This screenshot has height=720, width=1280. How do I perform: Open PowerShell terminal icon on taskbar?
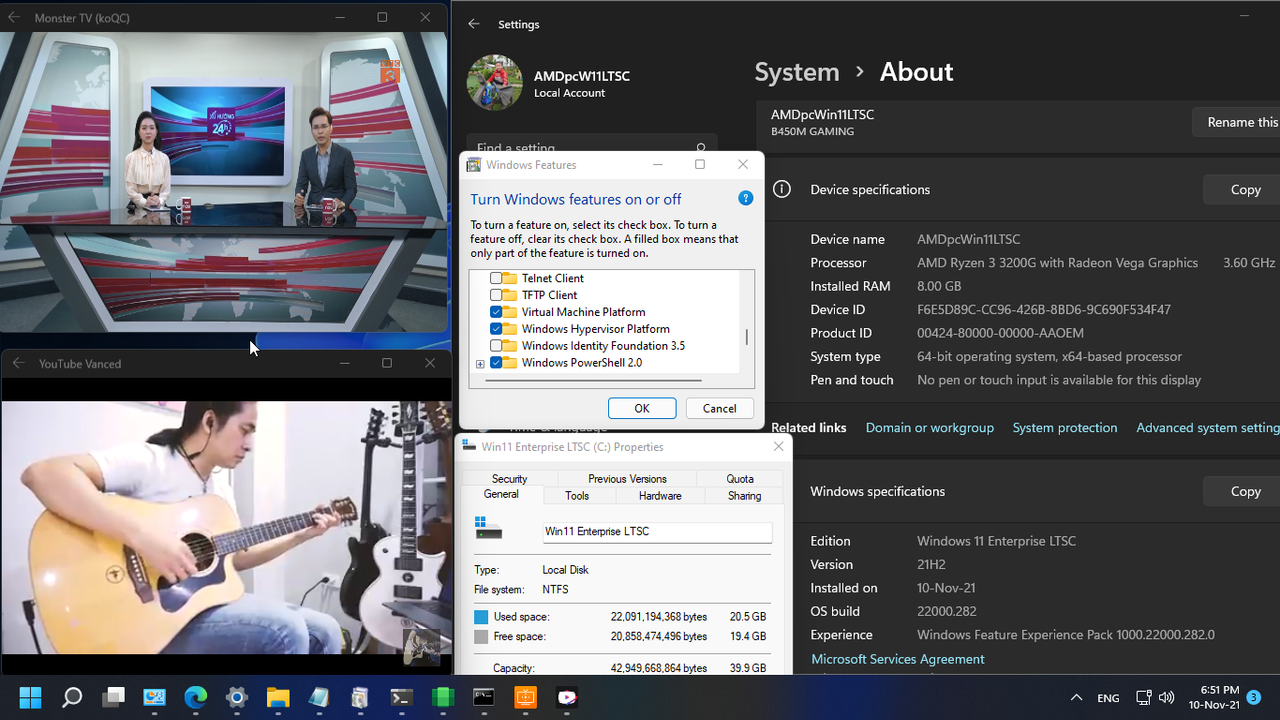click(401, 697)
